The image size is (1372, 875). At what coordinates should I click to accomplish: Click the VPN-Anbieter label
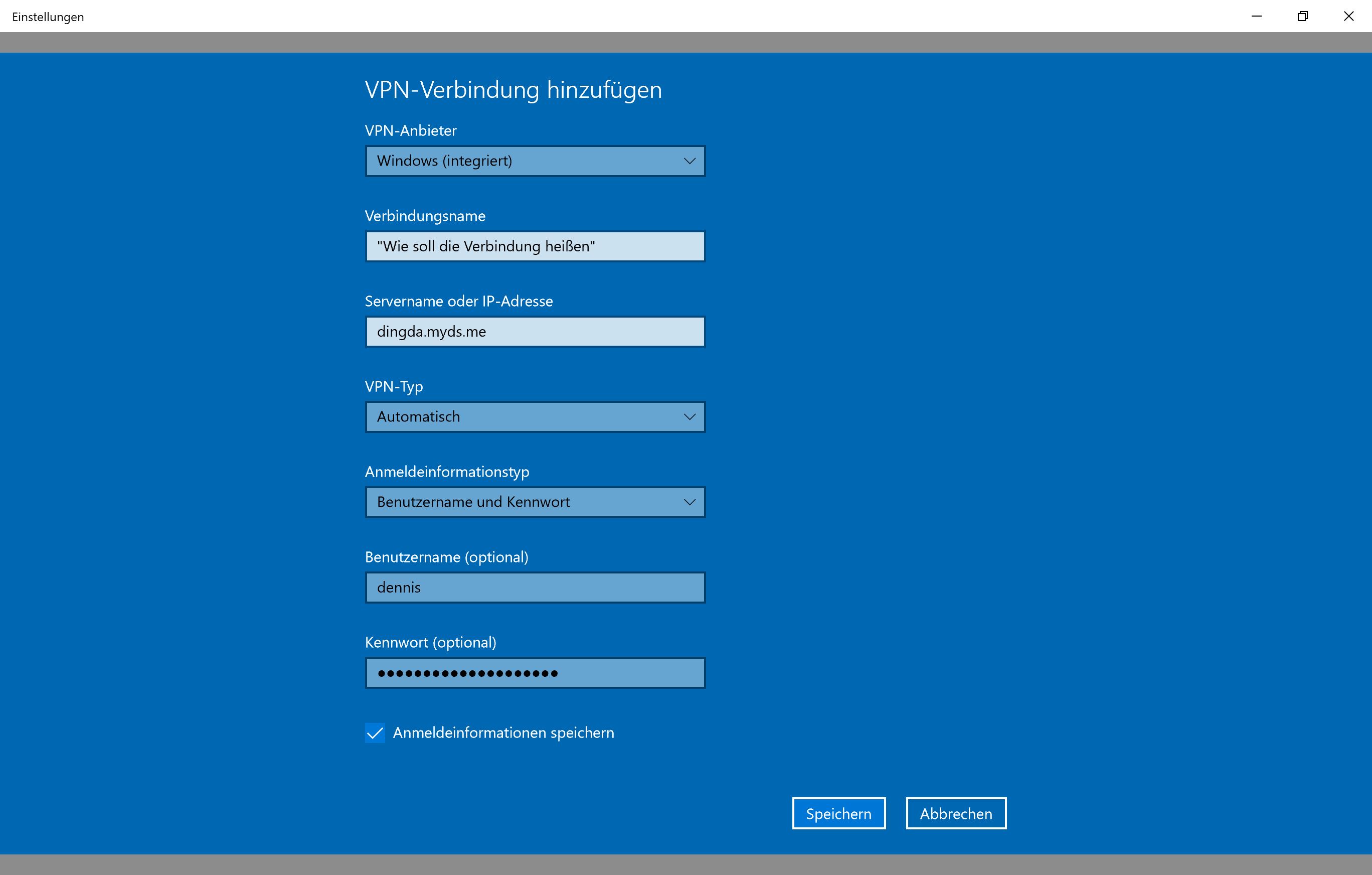point(411,130)
